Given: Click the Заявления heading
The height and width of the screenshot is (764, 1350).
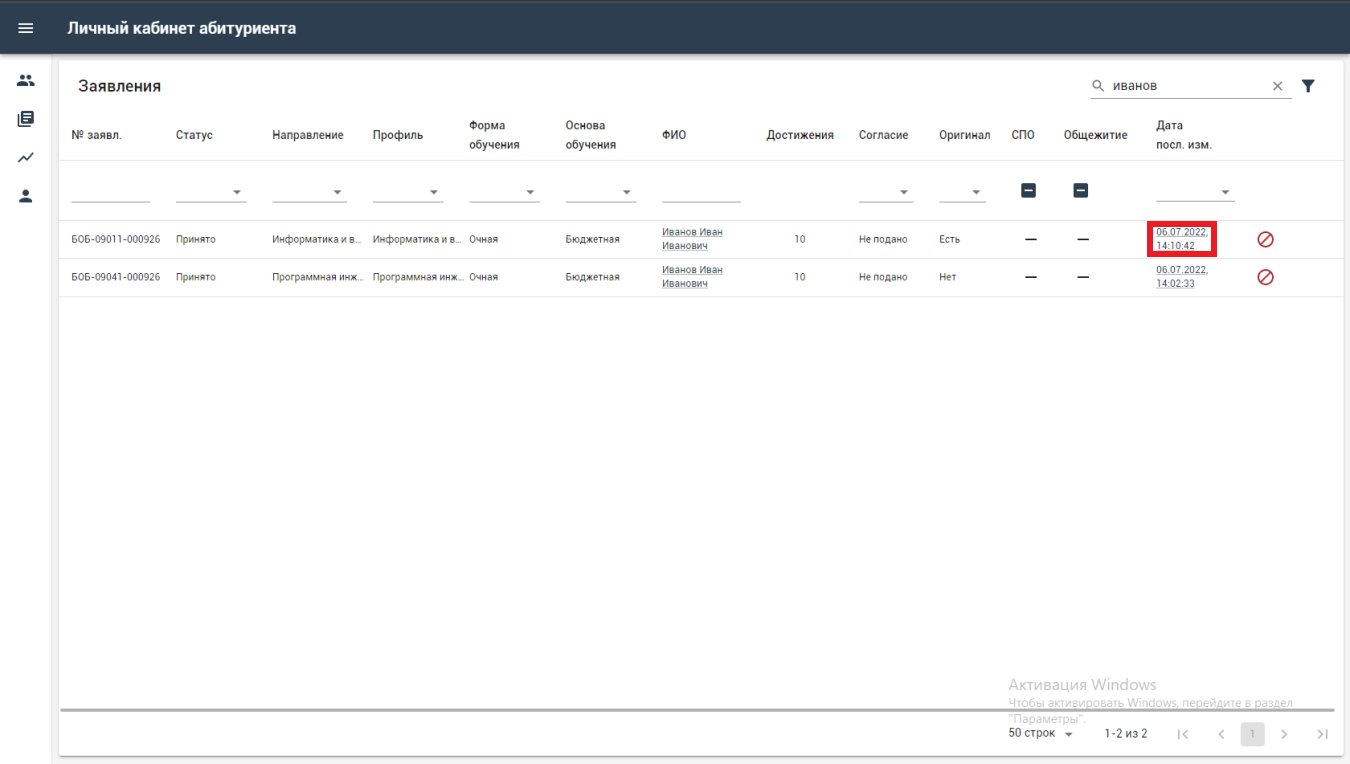Looking at the screenshot, I should [120, 86].
